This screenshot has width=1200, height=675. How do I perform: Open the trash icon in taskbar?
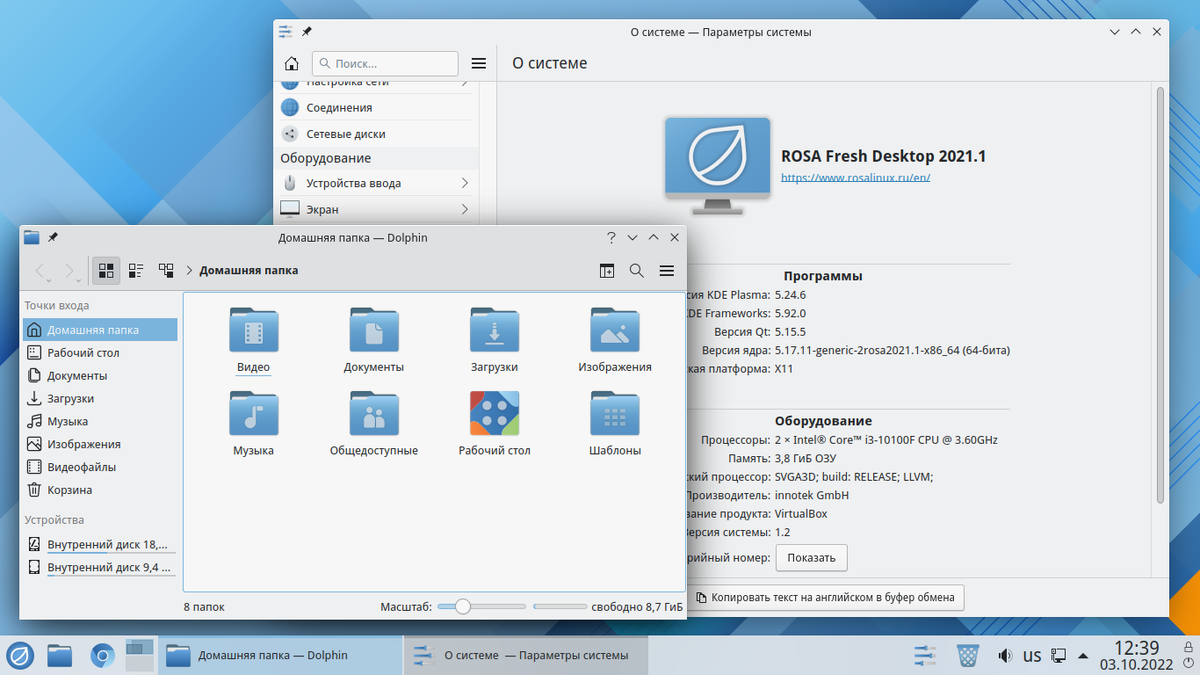[968, 656]
